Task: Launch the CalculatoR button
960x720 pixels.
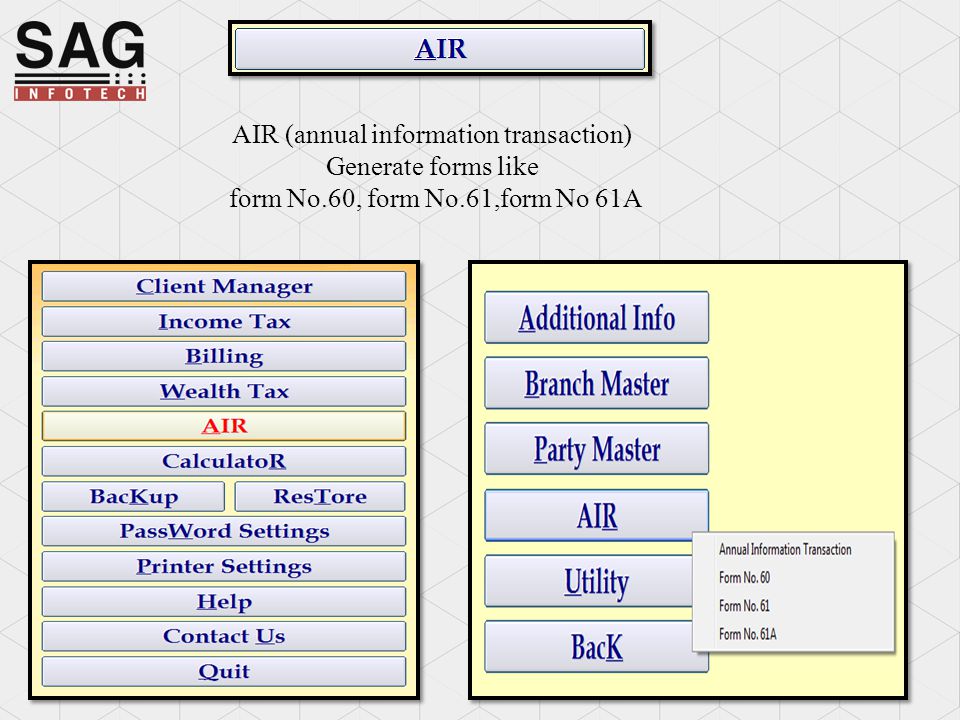Action: [x=223, y=461]
